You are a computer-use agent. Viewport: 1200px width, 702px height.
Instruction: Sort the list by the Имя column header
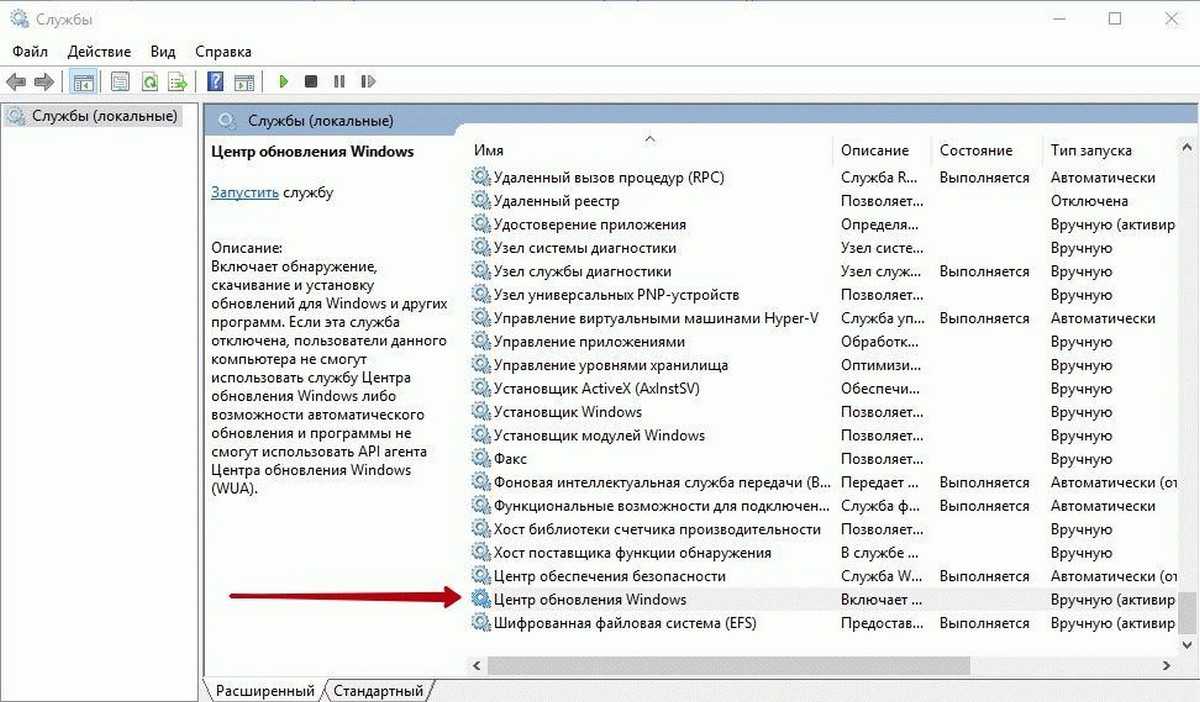tap(489, 150)
